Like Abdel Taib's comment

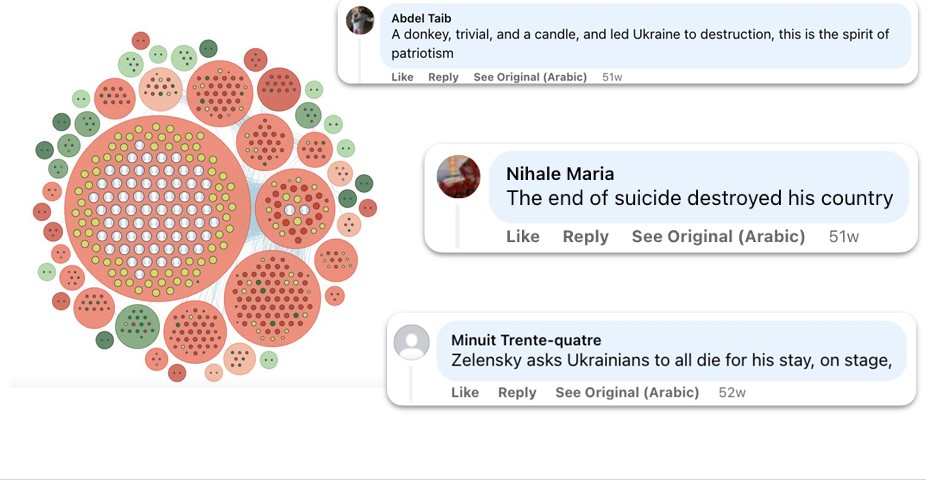click(x=402, y=77)
